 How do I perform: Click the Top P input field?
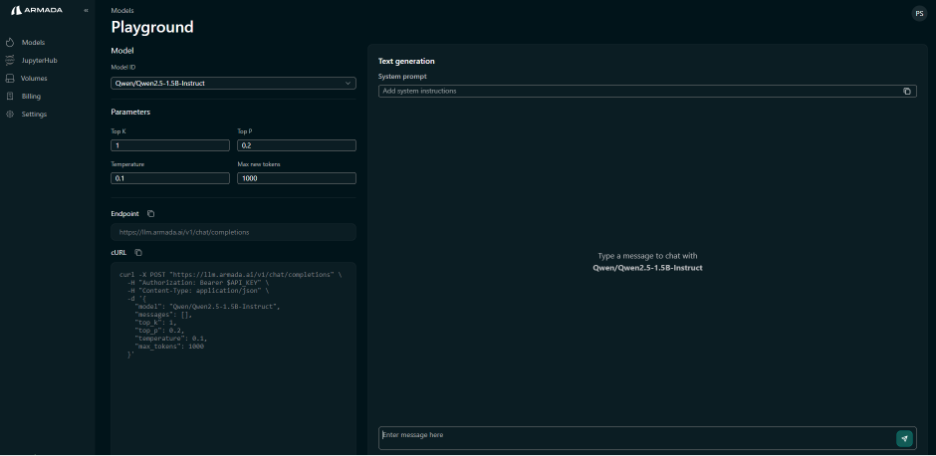297,146
